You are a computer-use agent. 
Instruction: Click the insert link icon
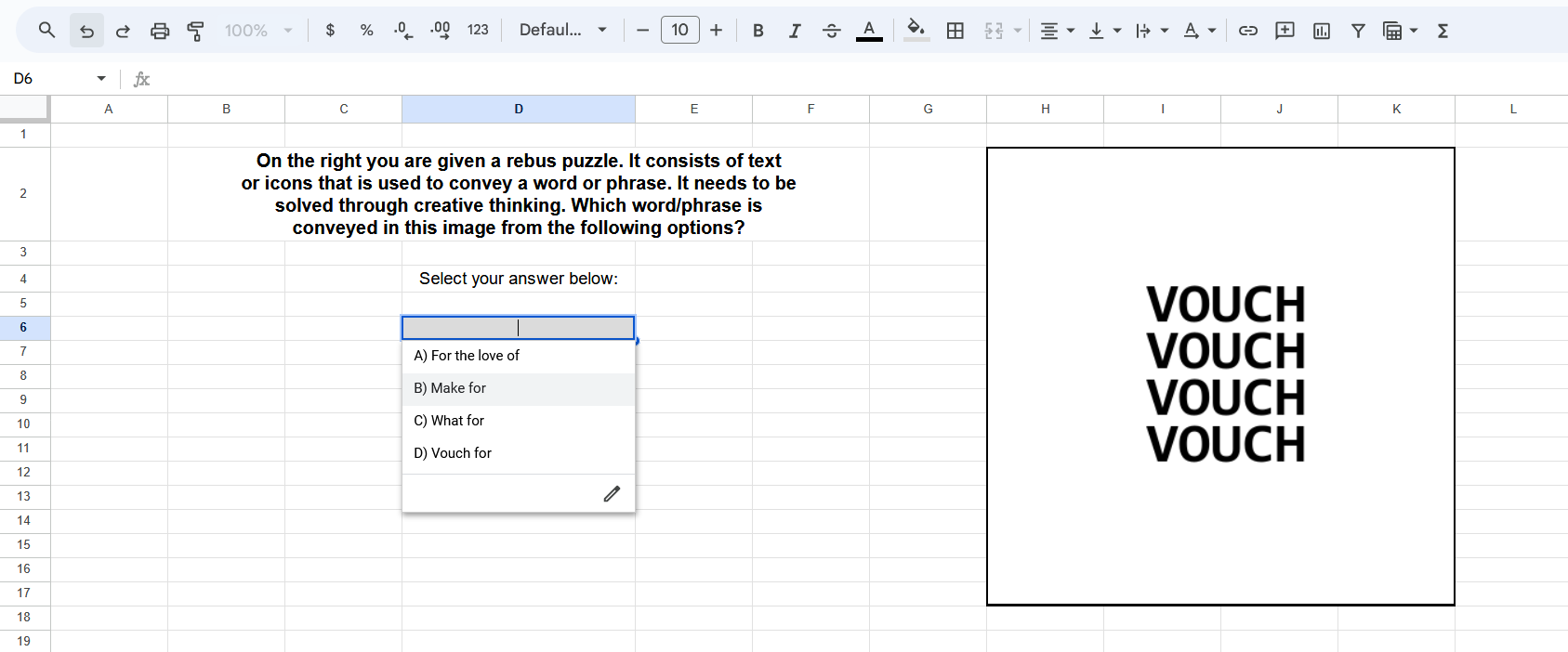[1247, 31]
